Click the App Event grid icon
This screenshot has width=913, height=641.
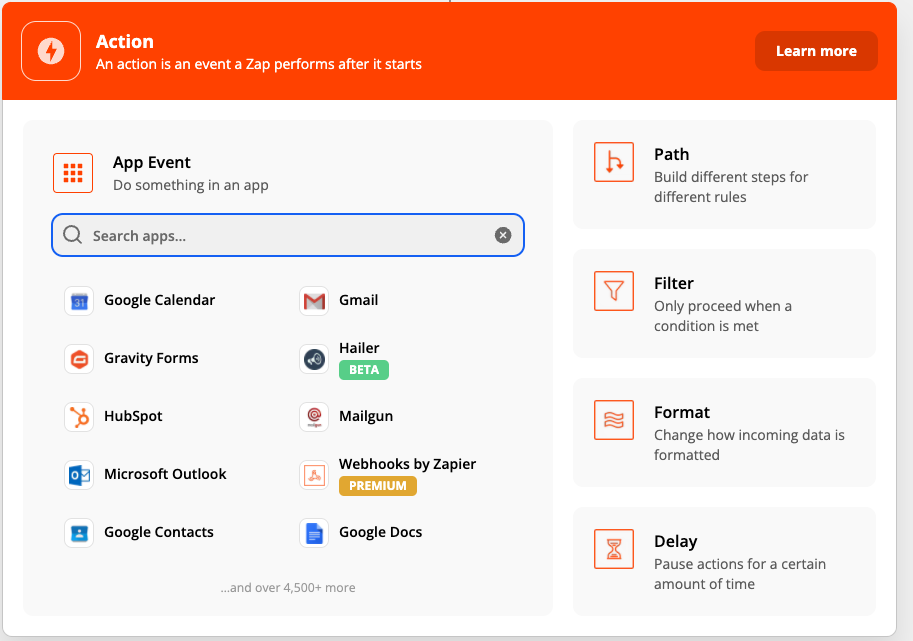pyautogui.click(x=73, y=173)
